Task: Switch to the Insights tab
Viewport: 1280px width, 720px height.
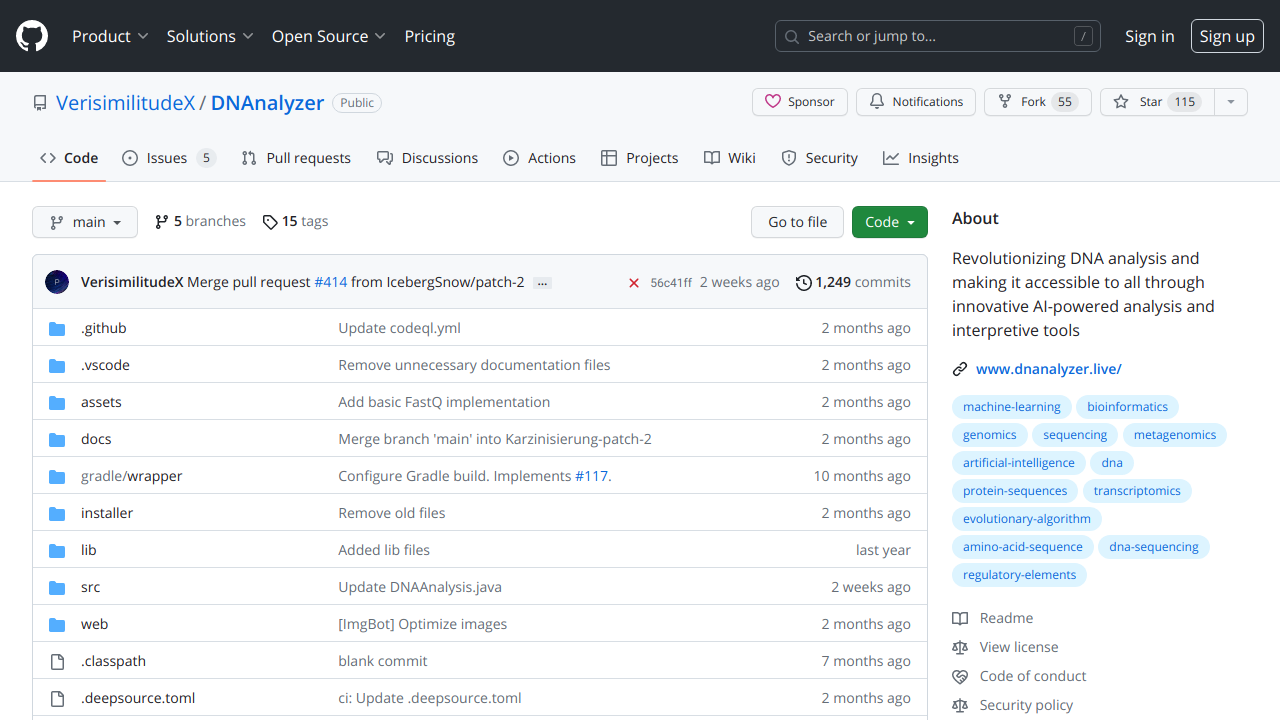Action: point(921,158)
